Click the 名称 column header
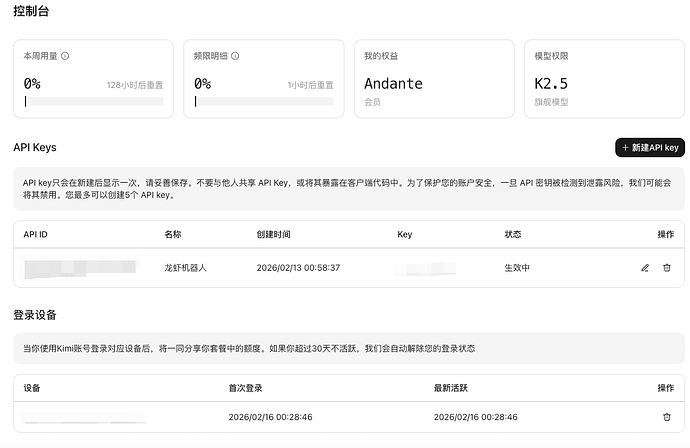 pos(173,234)
